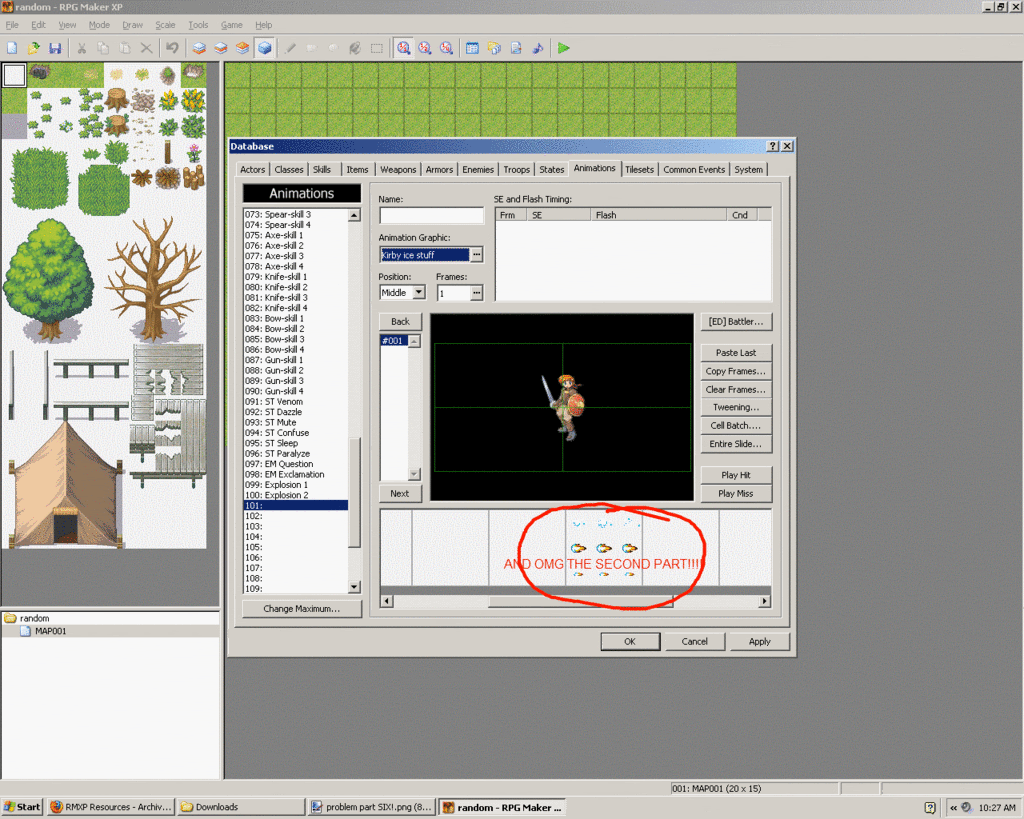Image resolution: width=1024 pixels, height=819 pixels.
Task: Open the Materials resource manager icon
Action: (x=494, y=48)
